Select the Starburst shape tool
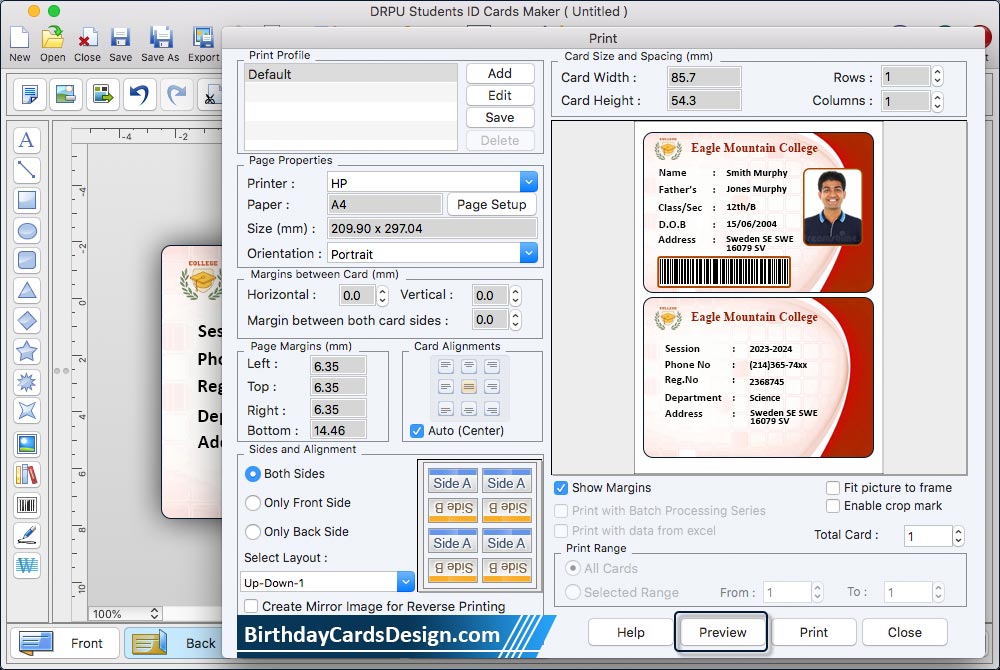The width and height of the screenshot is (1000, 670). tap(27, 382)
